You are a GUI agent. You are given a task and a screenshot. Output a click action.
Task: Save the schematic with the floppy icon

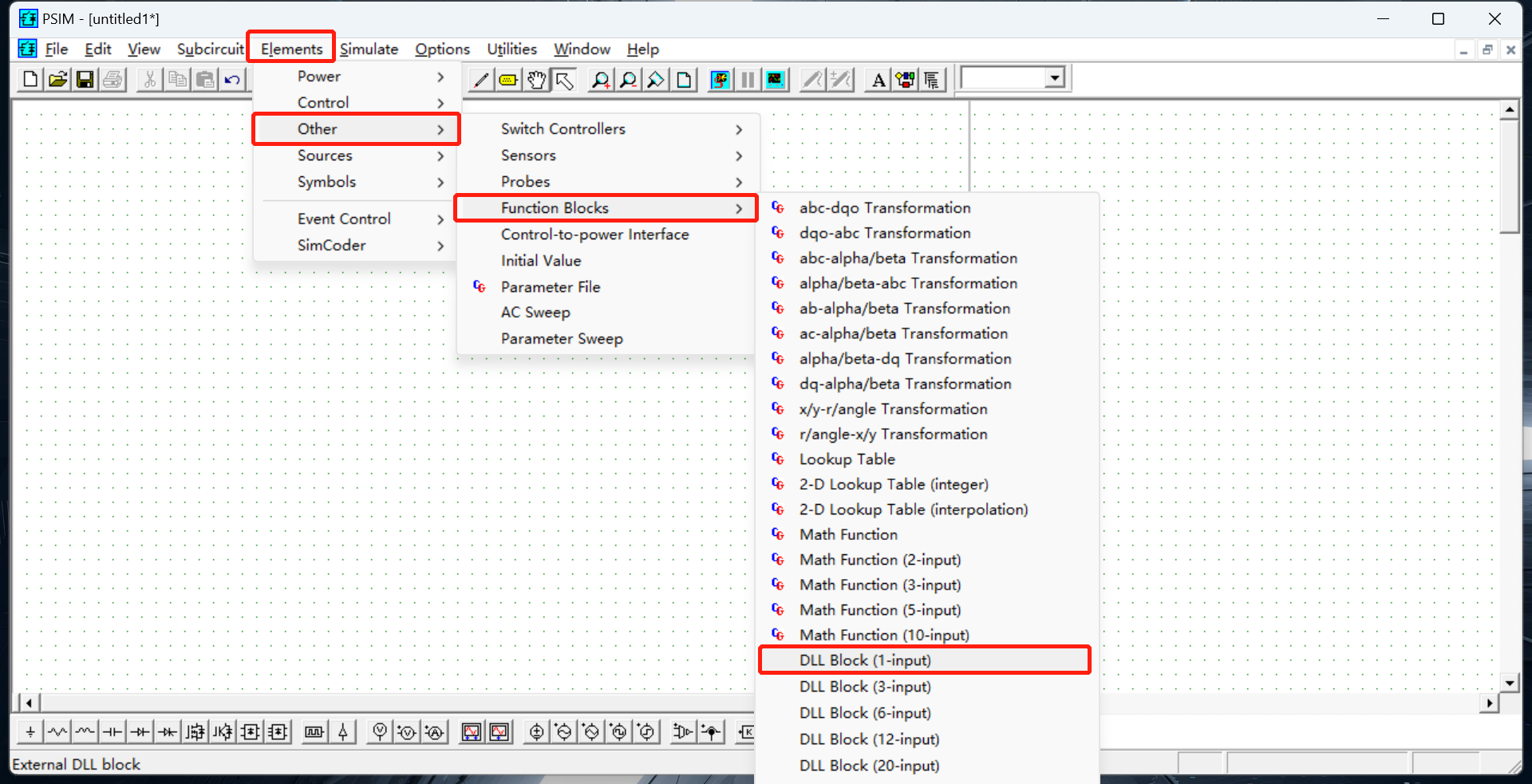(85, 80)
